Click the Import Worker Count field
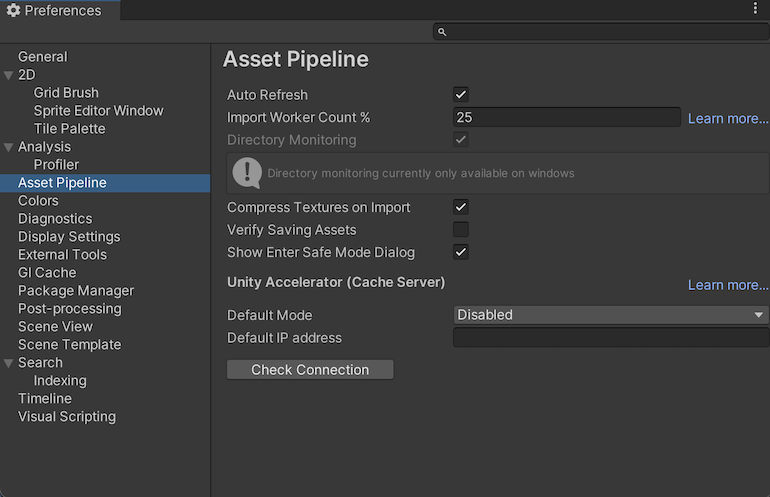The image size is (770, 497). (x=566, y=118)
